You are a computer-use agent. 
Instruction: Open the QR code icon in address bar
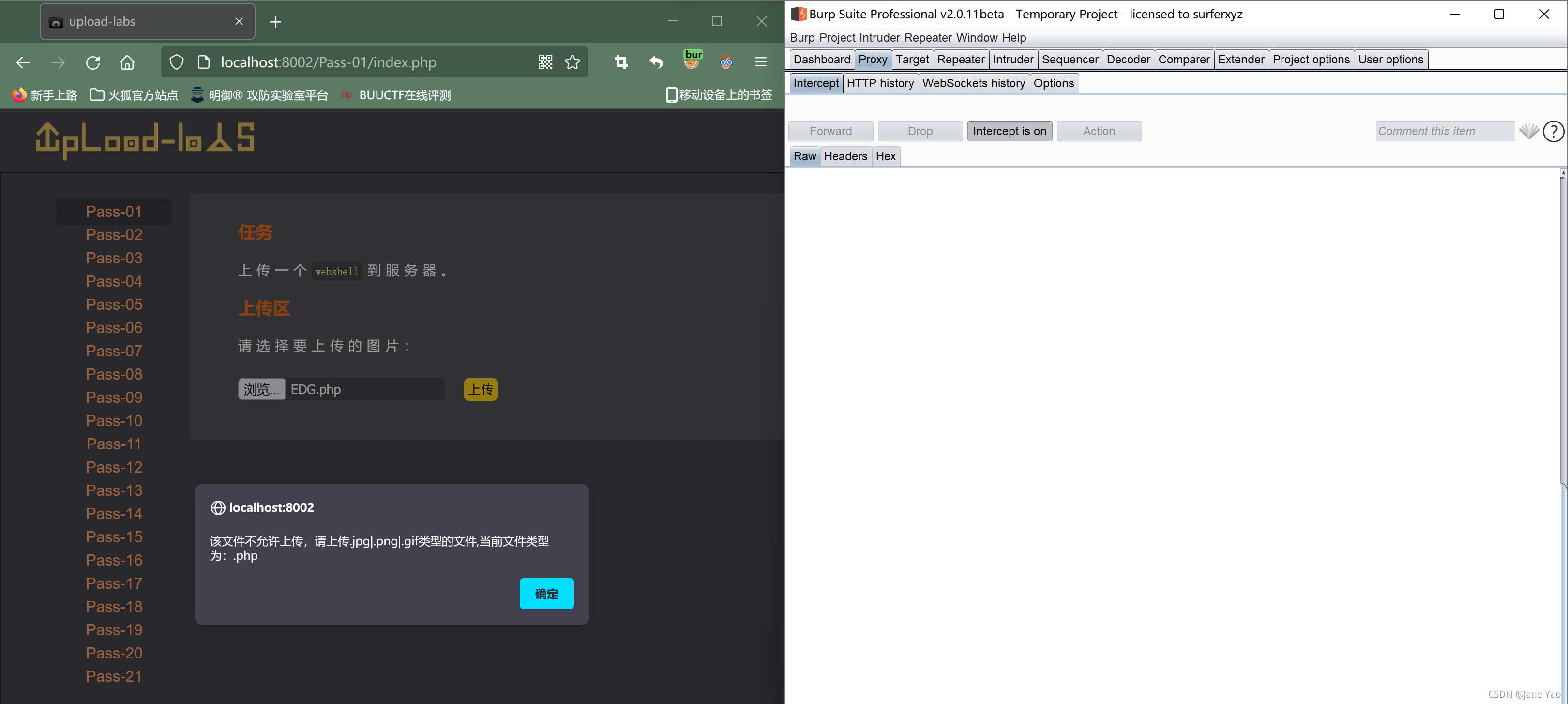click(x=545, y=62)
